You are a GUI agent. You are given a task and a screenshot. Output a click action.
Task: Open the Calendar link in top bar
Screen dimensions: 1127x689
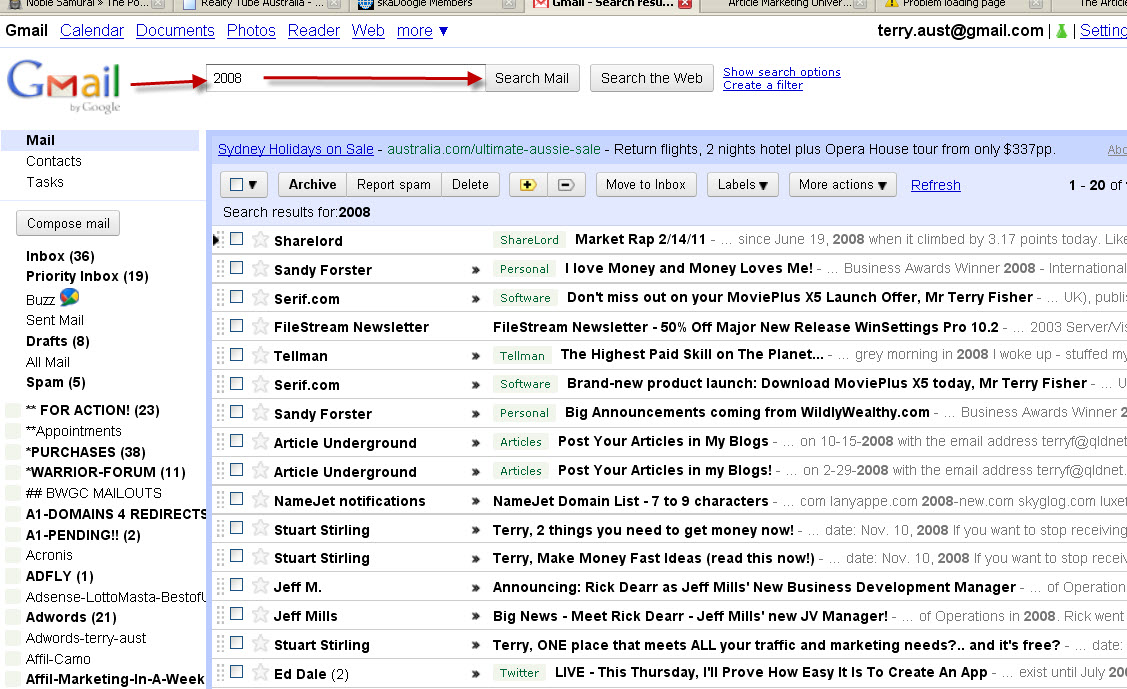coord(92,30)
